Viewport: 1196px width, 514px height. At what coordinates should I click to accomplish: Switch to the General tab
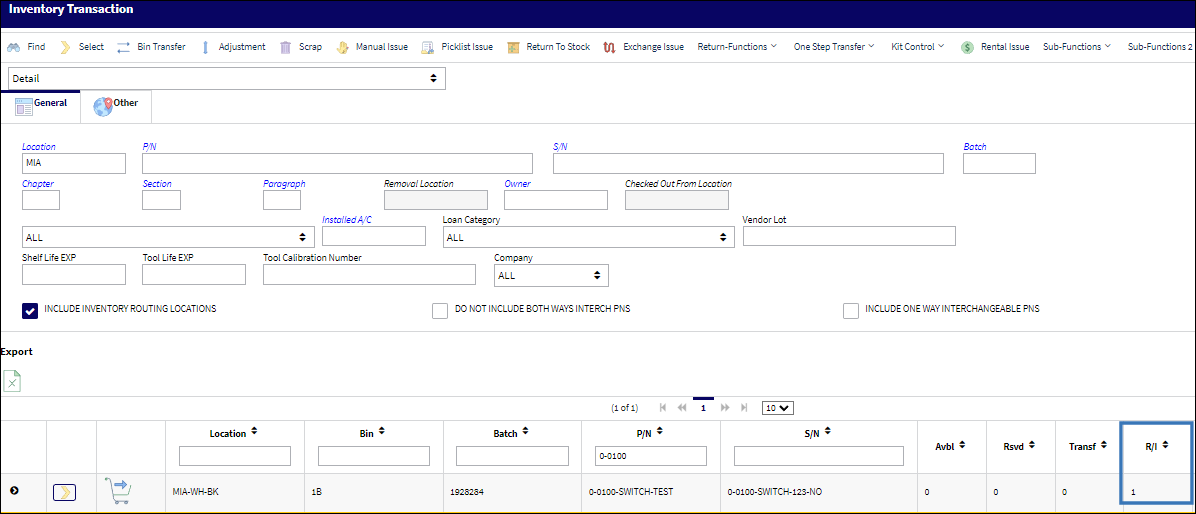[40, 107]
